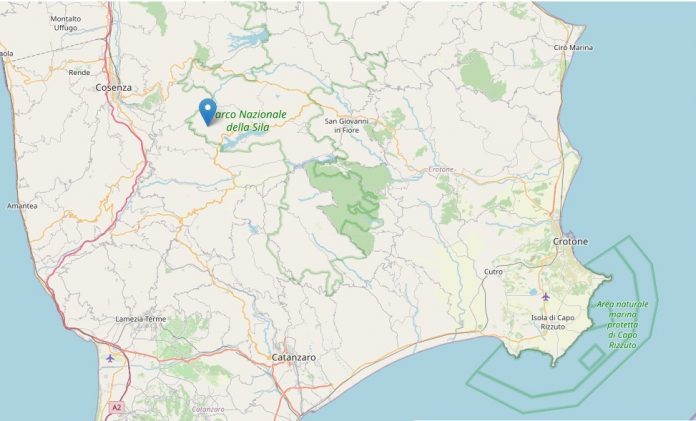Select the Cosenza city label
Viewport: 696px width, 421px height.
[114, 87]
